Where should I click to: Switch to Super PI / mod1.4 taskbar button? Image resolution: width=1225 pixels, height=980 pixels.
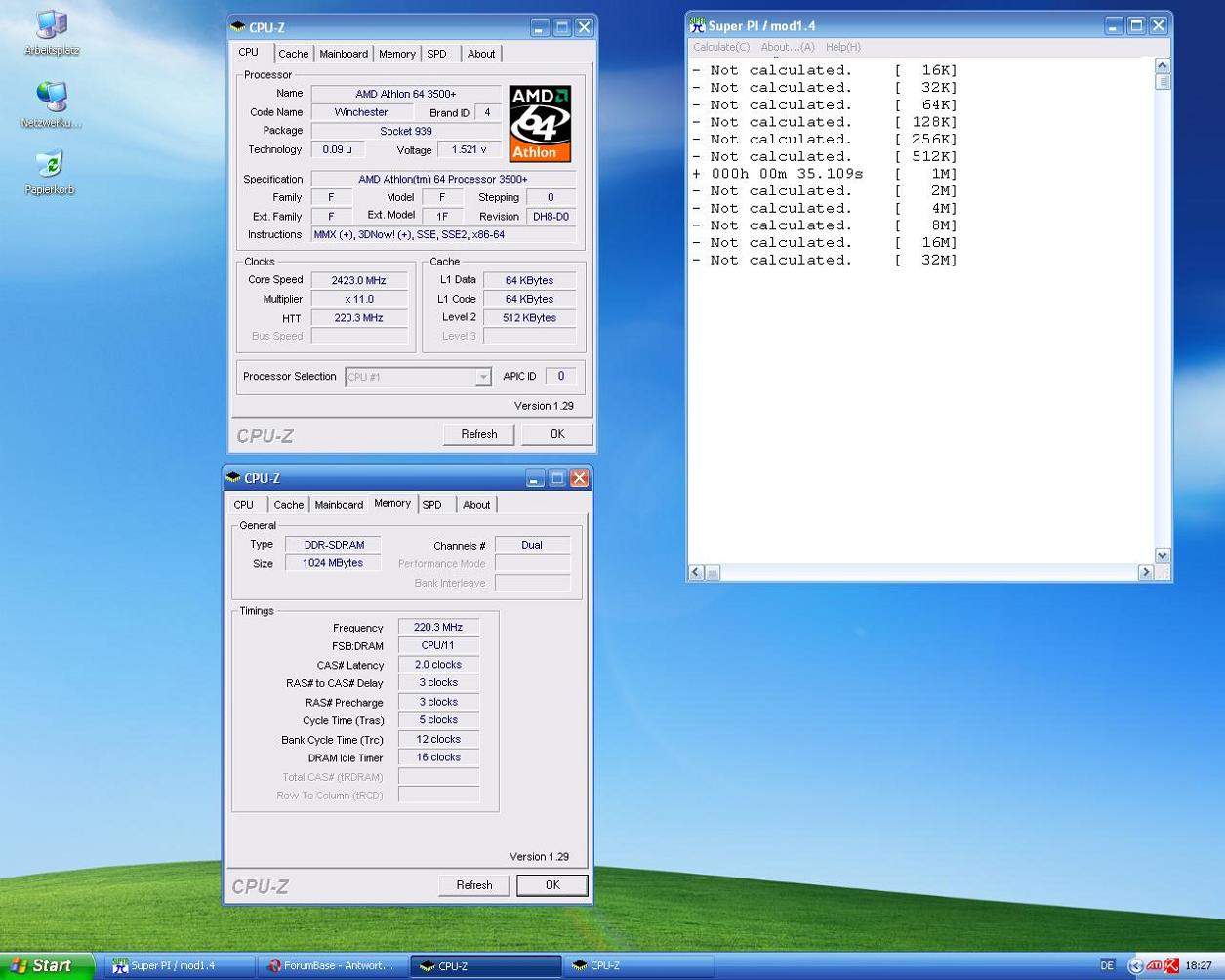pos(180,965)
